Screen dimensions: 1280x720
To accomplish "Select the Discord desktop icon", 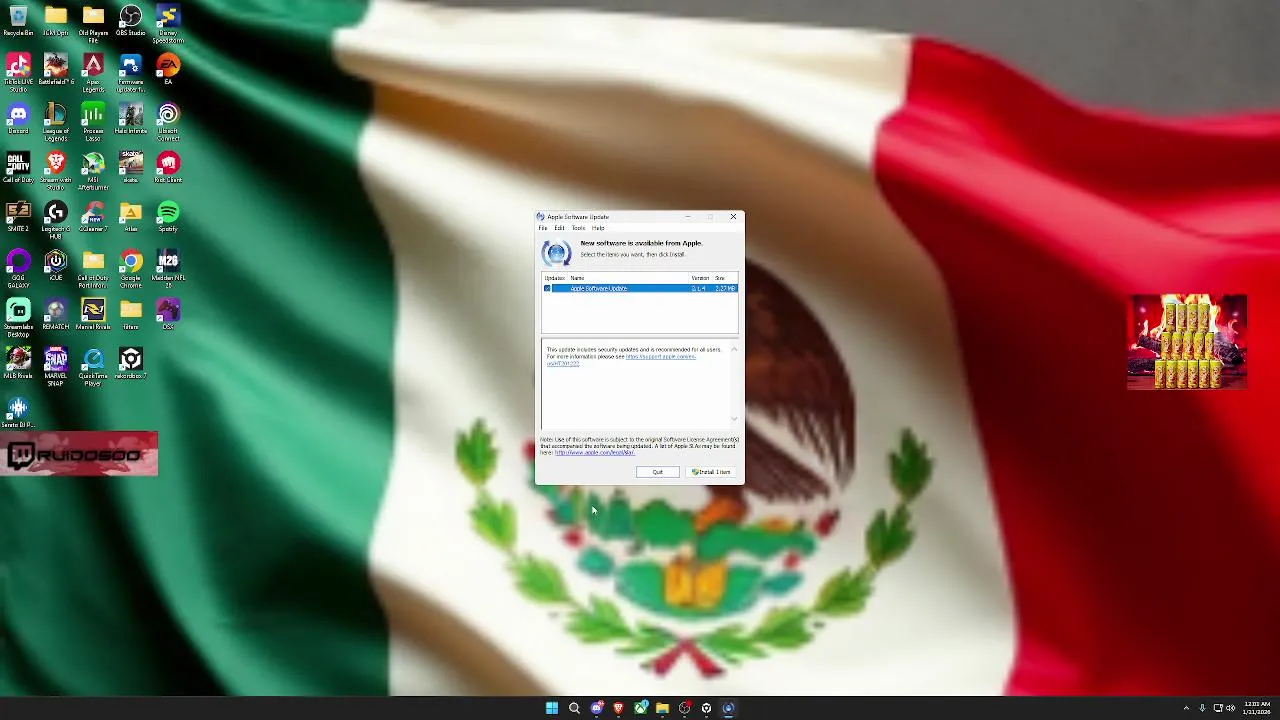I will tap(18, 119).
